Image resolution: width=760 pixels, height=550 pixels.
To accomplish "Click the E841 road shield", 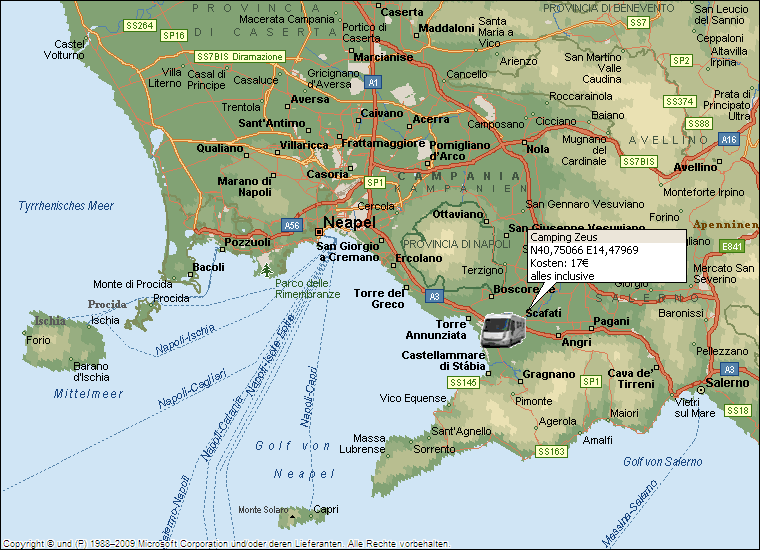I will (x=732, y=246).
